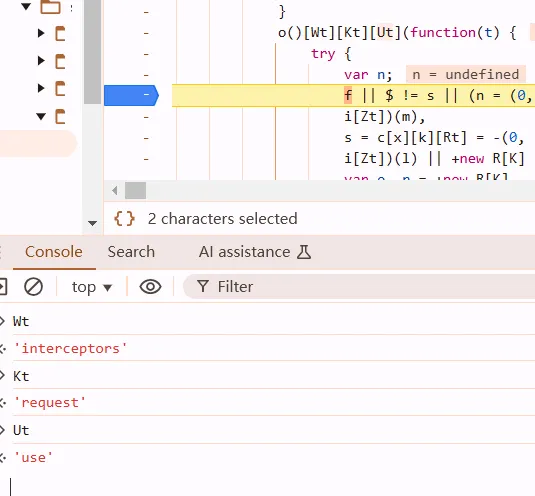Image resolution: width=535 pixels, height=496 pixels.
Task: Click the item icon of the expanded tree row
Action: coord(60,116)
